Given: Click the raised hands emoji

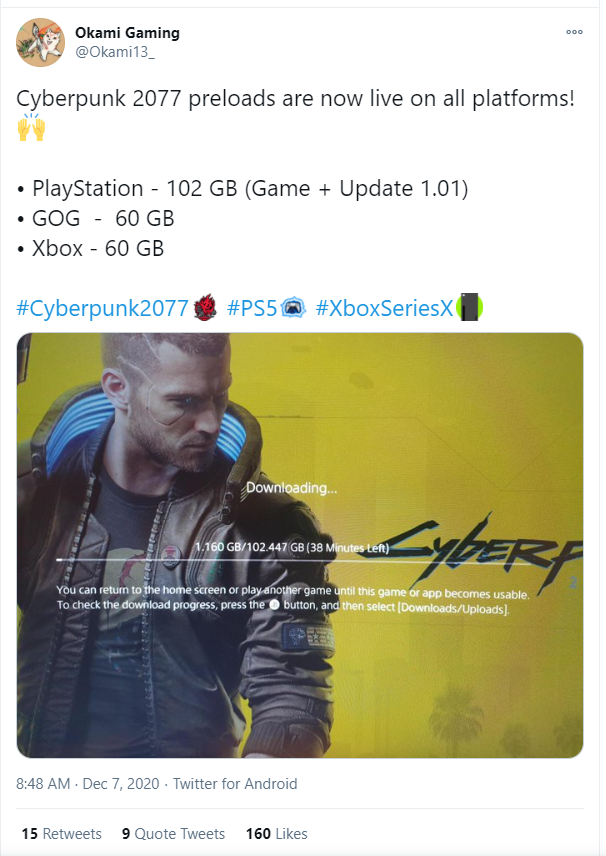Looking at the screenshot, I should pyautogui.click(x=31, y=127).
